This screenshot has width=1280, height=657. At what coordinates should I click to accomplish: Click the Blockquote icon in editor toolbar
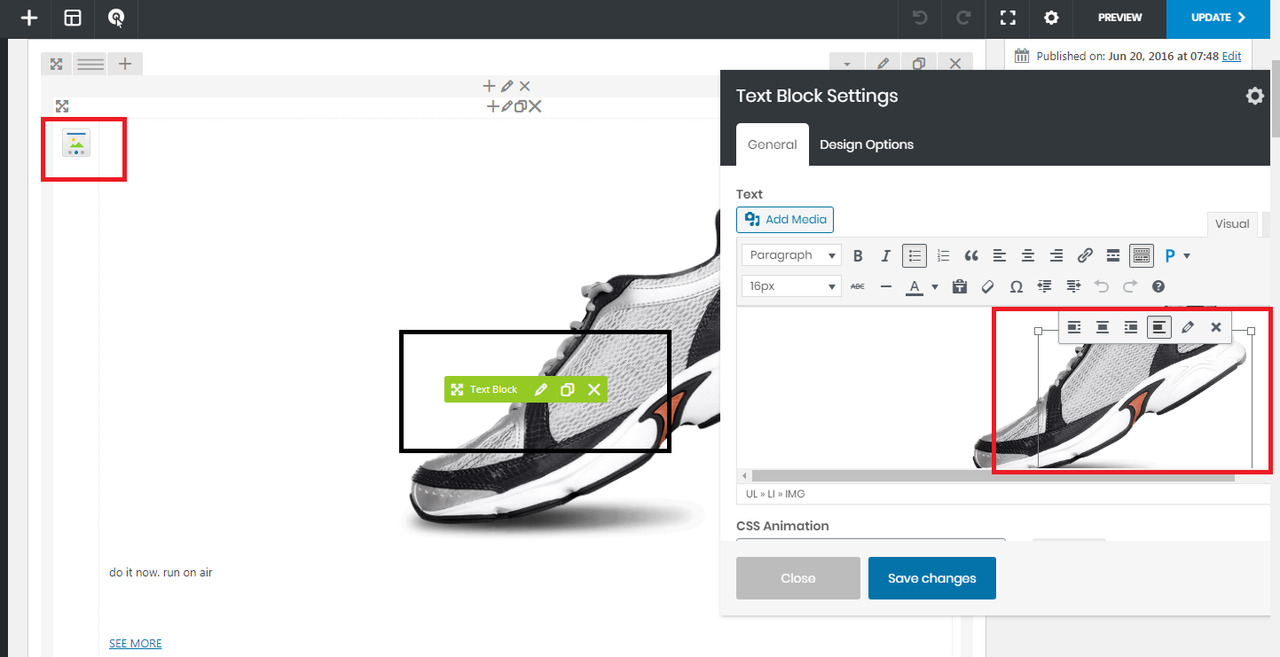click(x=971, y=256)
